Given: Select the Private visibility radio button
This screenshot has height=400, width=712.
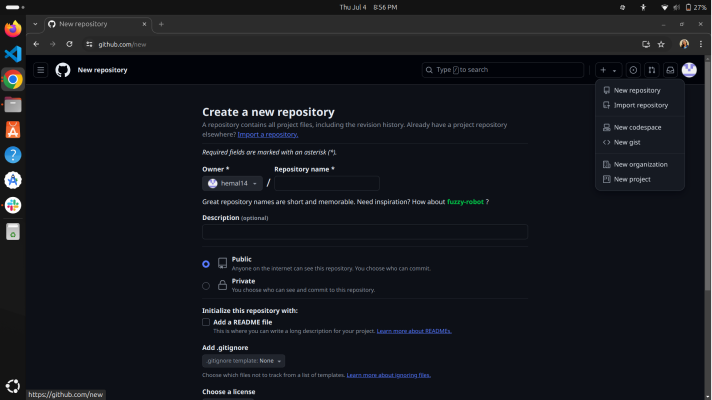Looking at the screenshot, I should coord(206,286).
